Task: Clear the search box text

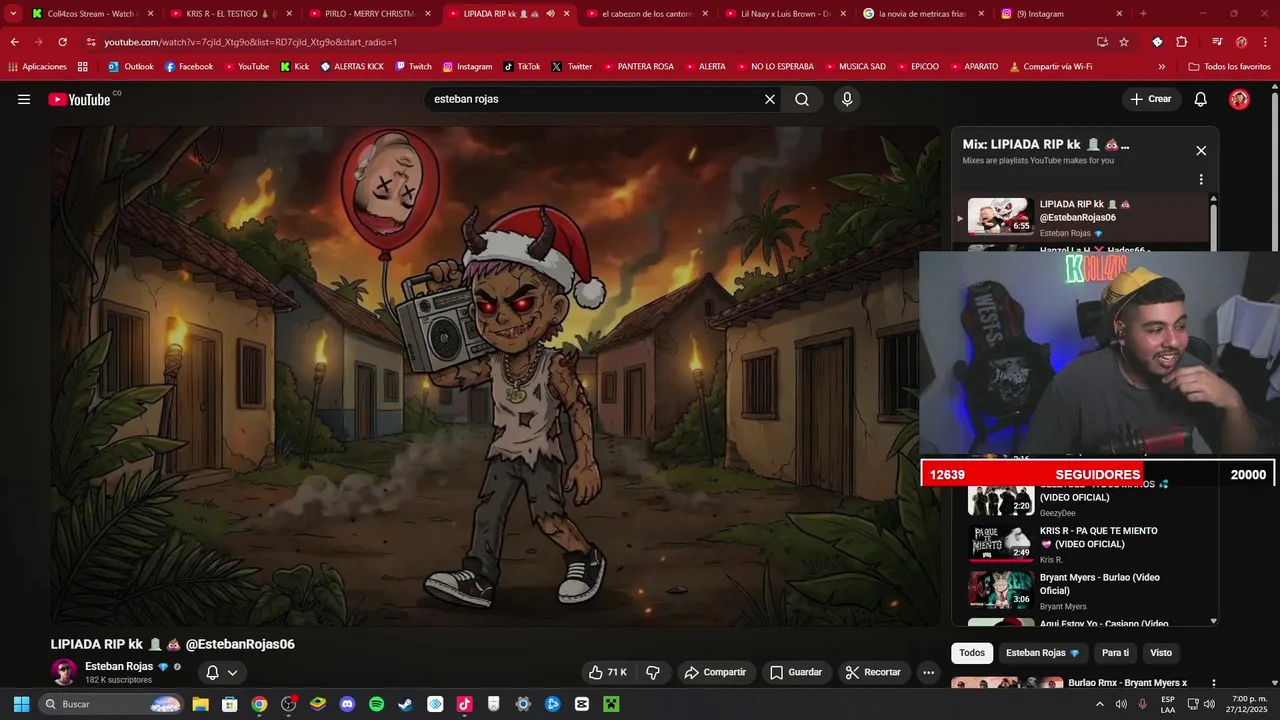Action: coord(770,99)
